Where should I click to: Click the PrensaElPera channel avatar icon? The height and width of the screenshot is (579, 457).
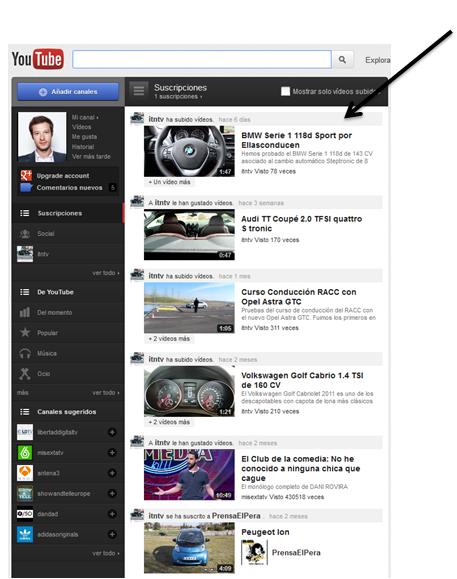tap(254, 552)
